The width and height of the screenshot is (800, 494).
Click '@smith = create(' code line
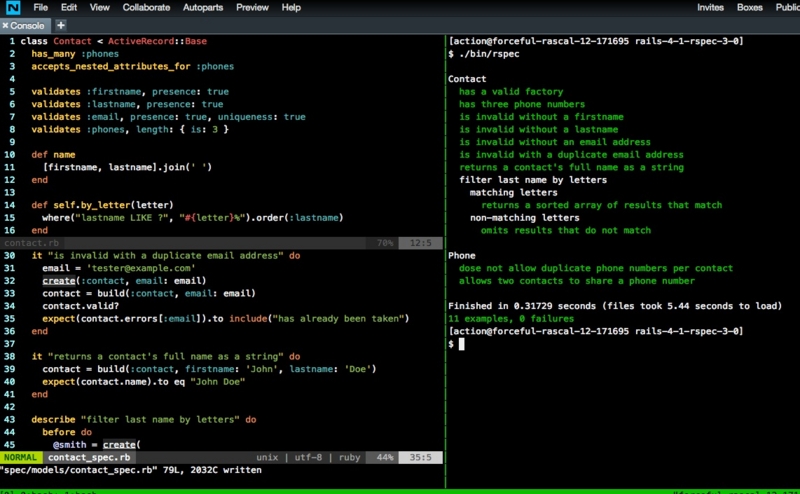[x=97, y=444]
